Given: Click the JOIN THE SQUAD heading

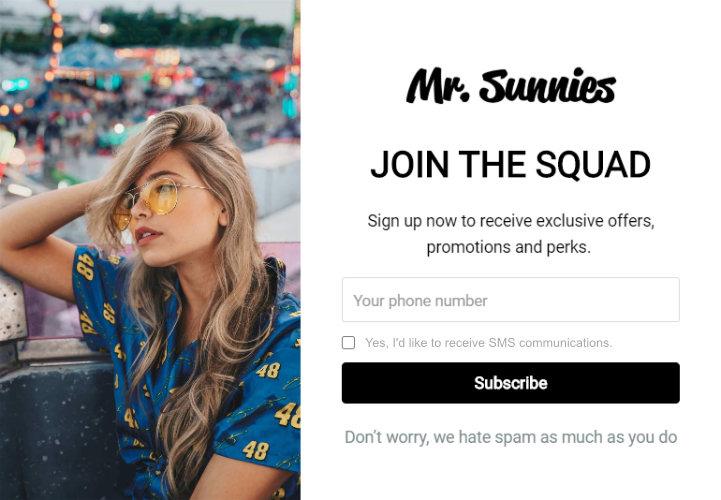Looking at the screenshot, I should 510,165.
